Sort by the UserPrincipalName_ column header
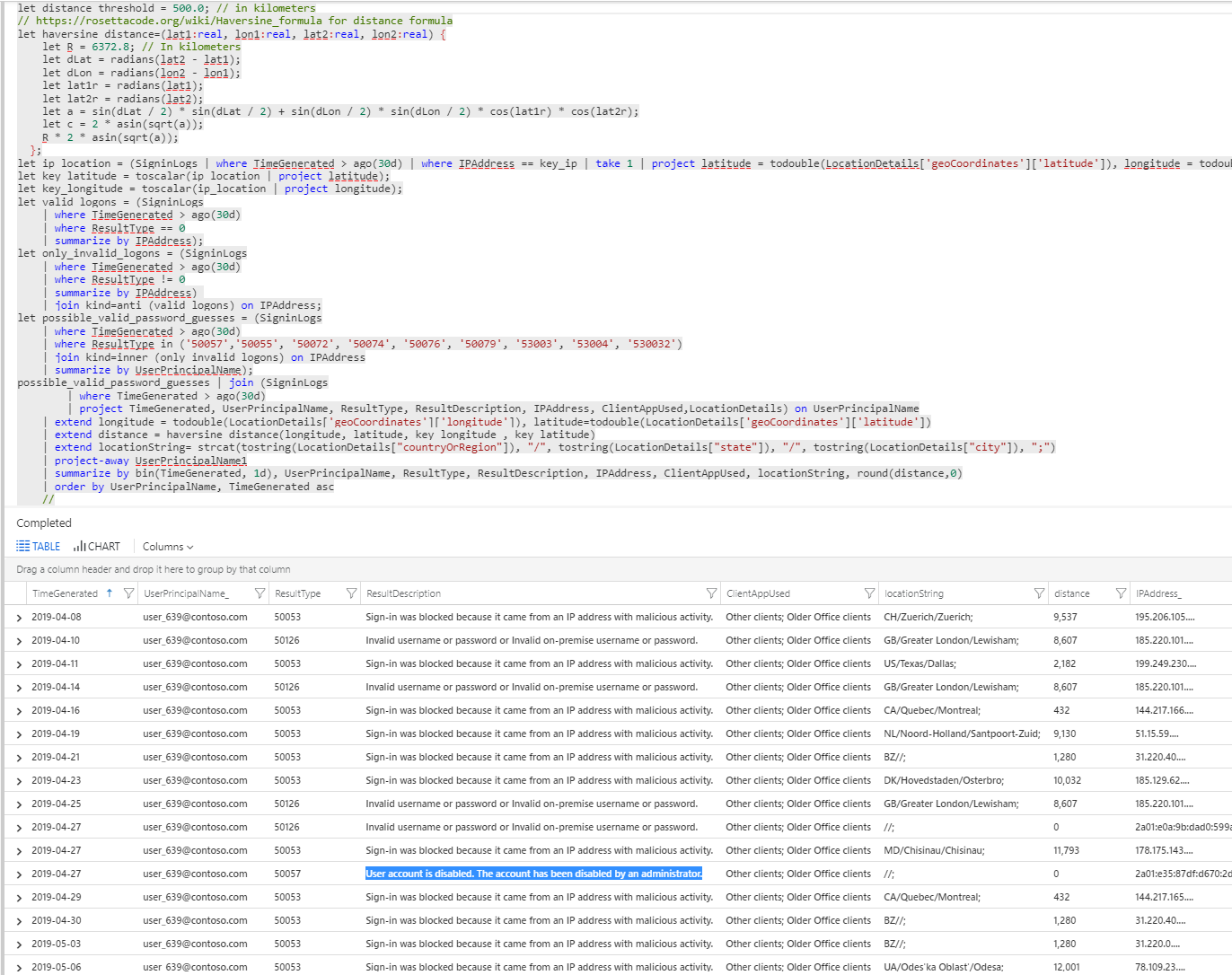 click(186, 593)
